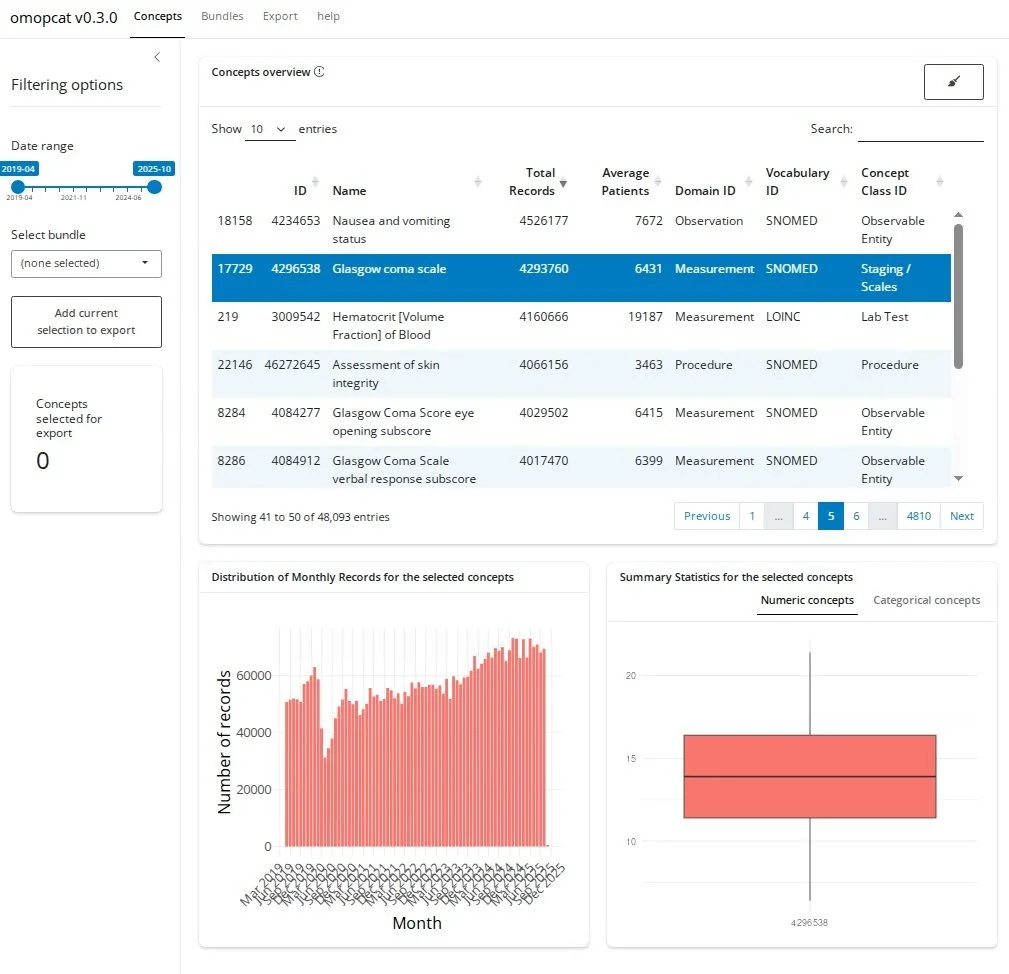This screenshot has width=1009, height=974.
Task: Click the Observation domain cell
Action: 708,221
